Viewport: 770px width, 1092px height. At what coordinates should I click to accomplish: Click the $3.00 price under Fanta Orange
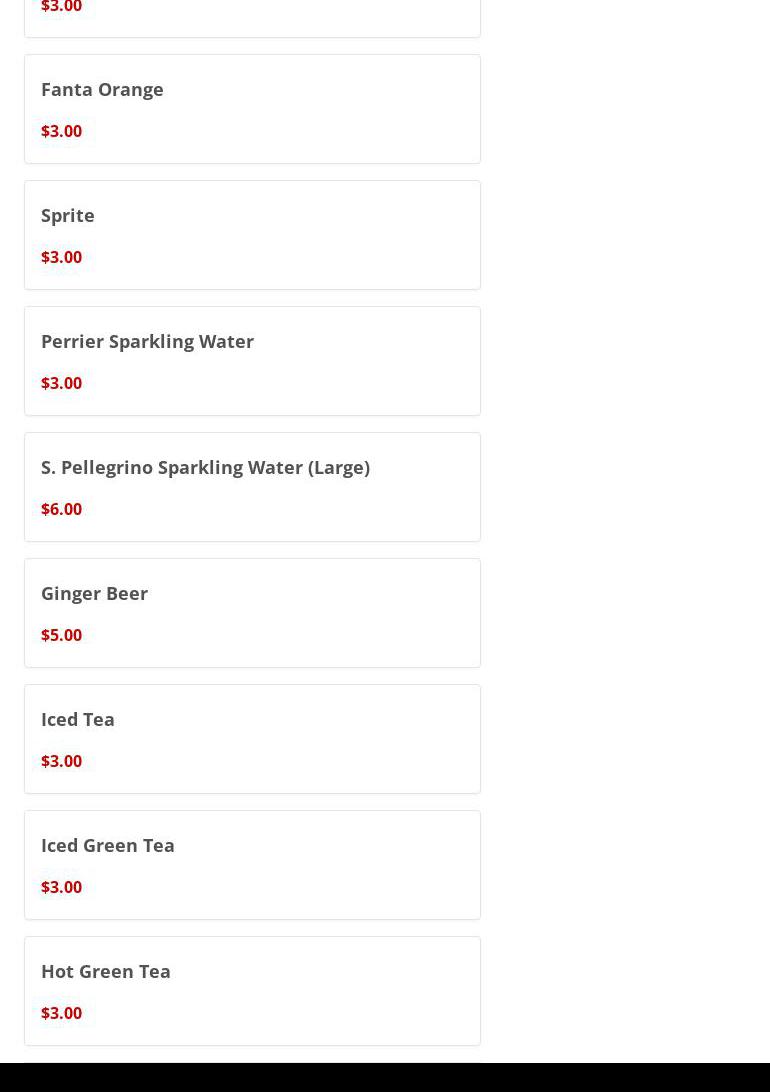coord(61,131)
